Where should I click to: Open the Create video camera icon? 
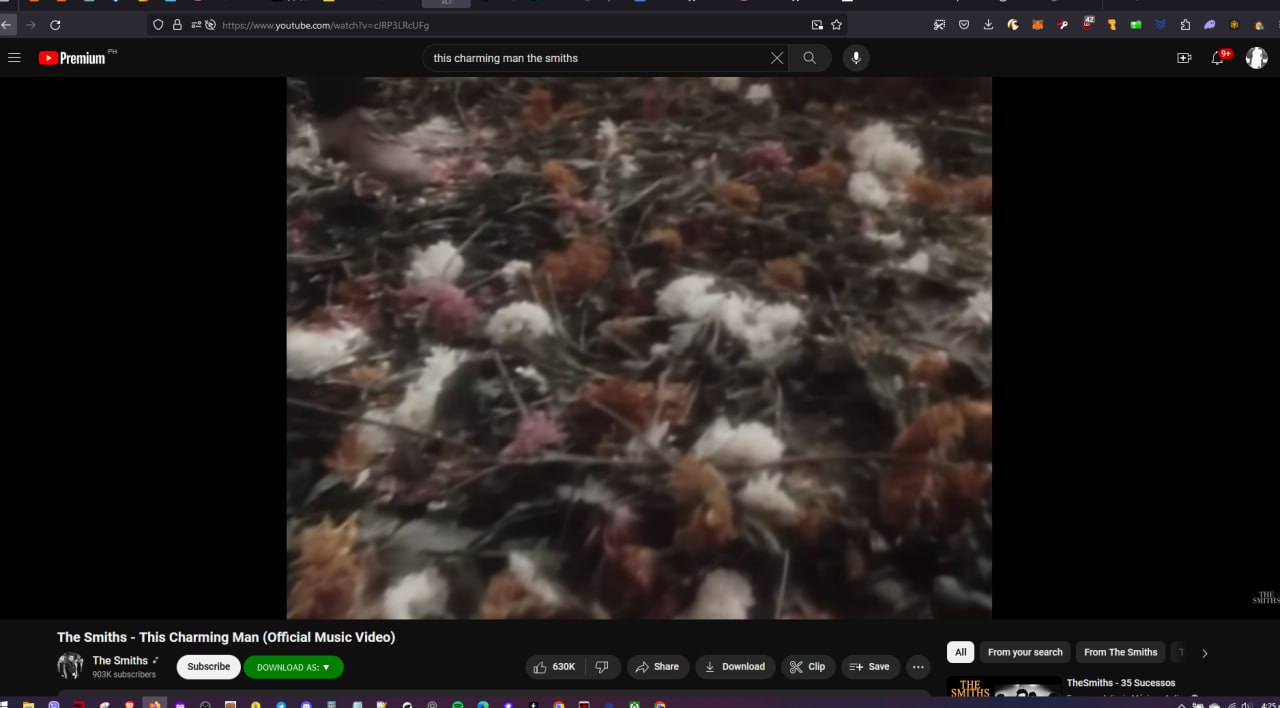pos(1184,58)
